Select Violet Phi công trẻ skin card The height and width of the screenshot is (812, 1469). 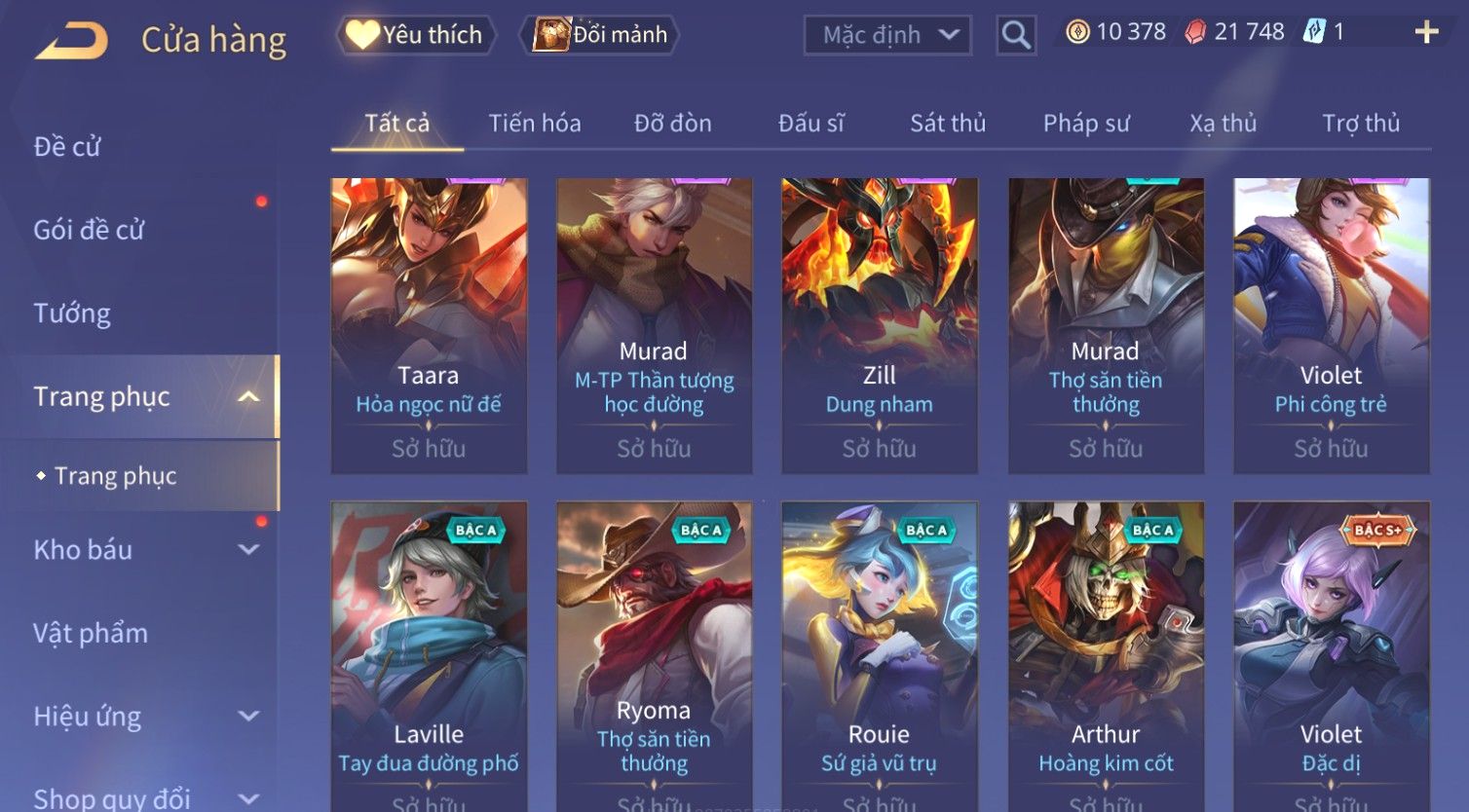1331,326
